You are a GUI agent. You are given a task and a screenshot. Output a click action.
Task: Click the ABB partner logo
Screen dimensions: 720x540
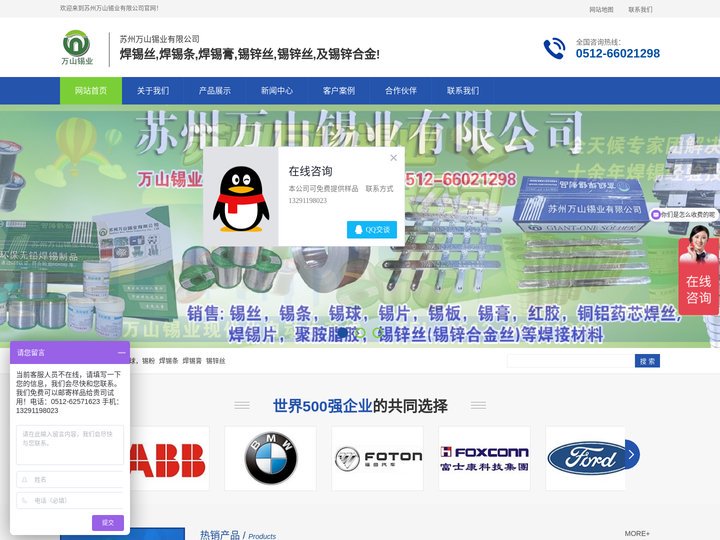click(168, 459)
